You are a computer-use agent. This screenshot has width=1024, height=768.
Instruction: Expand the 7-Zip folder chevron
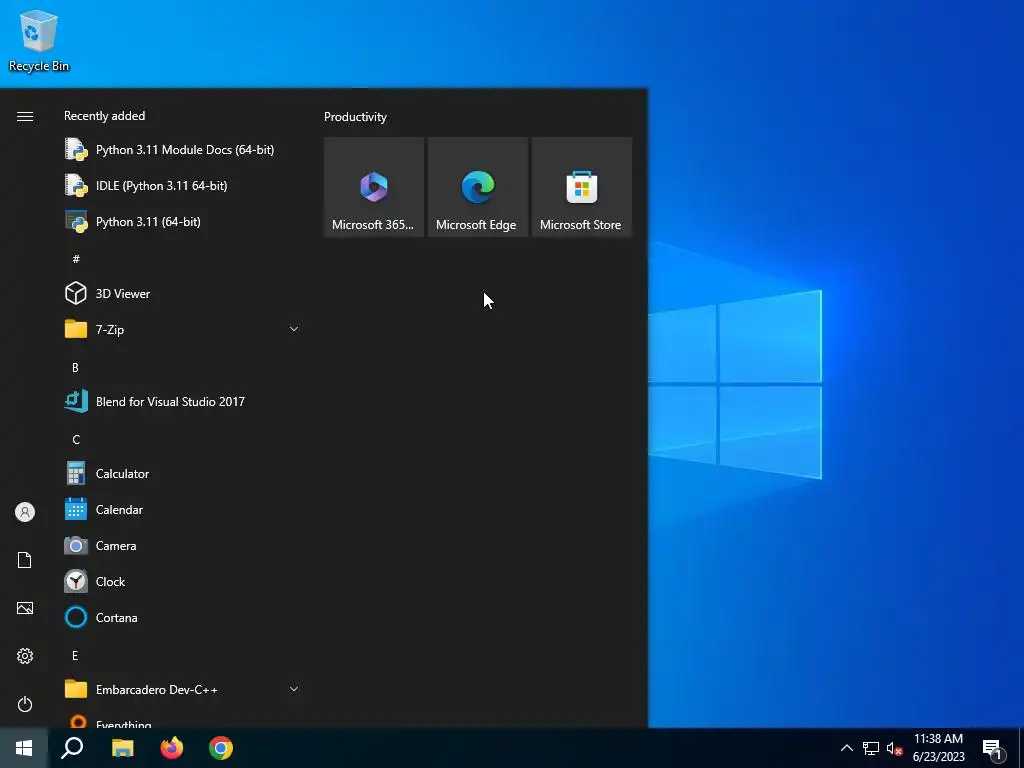(x=294, y=329)
